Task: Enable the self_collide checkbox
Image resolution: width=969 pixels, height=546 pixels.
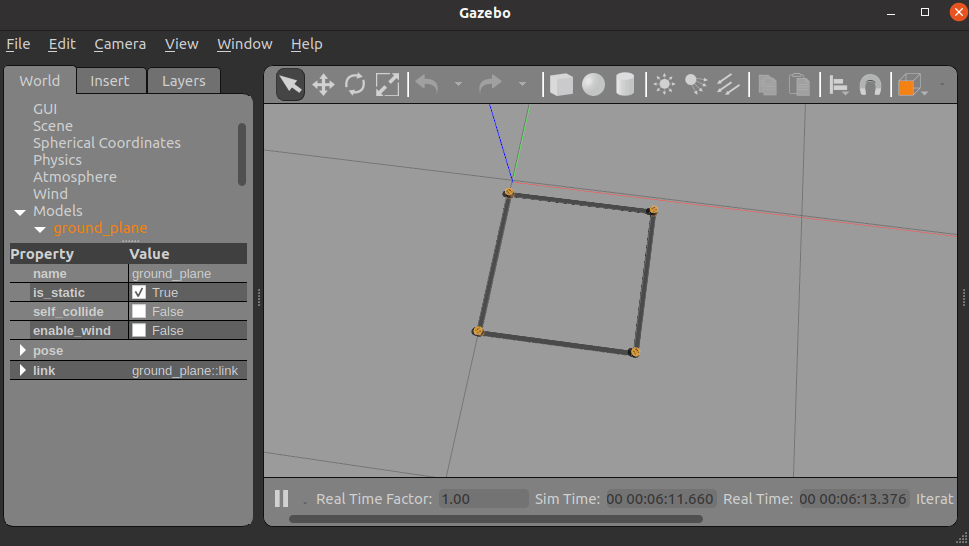Action: [139, 311]
